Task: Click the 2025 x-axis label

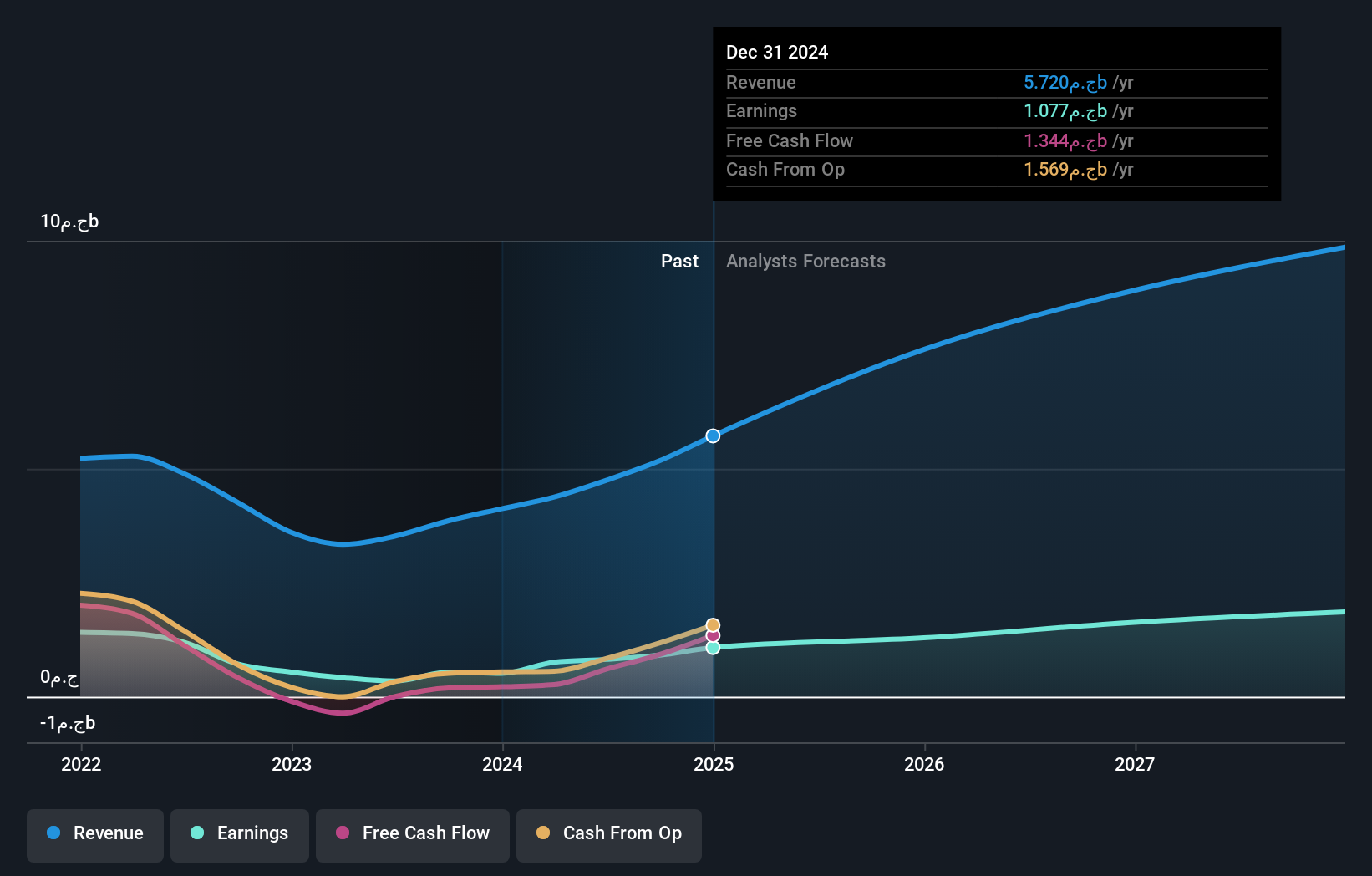Action: coord(714,764)
